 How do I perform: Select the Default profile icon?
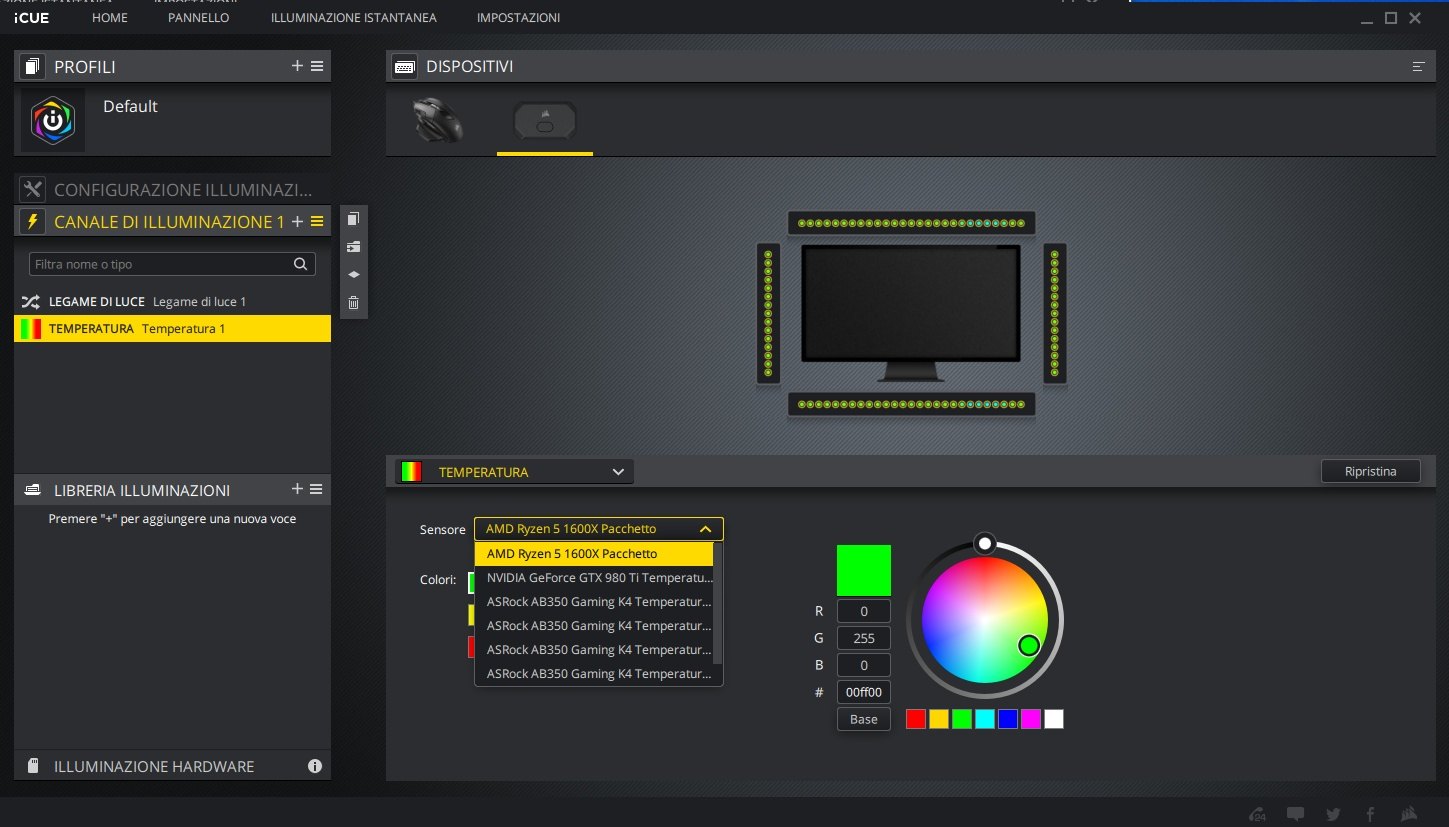click(x=53, y=120)
